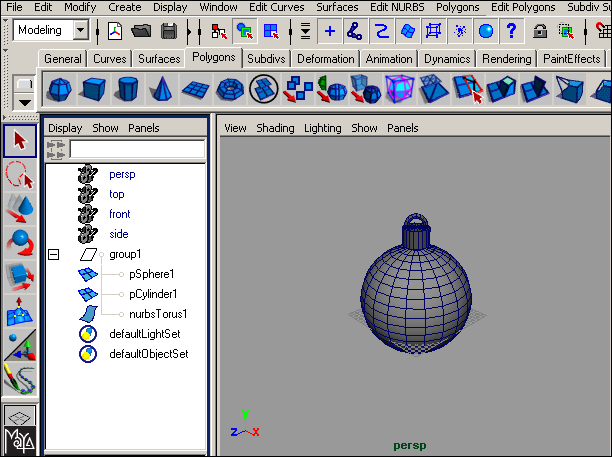Image resolution: width=612 pixels, height=457 pixels.
Task: Switch to the Deformation shelf tab
Action: tap(326, 59)
